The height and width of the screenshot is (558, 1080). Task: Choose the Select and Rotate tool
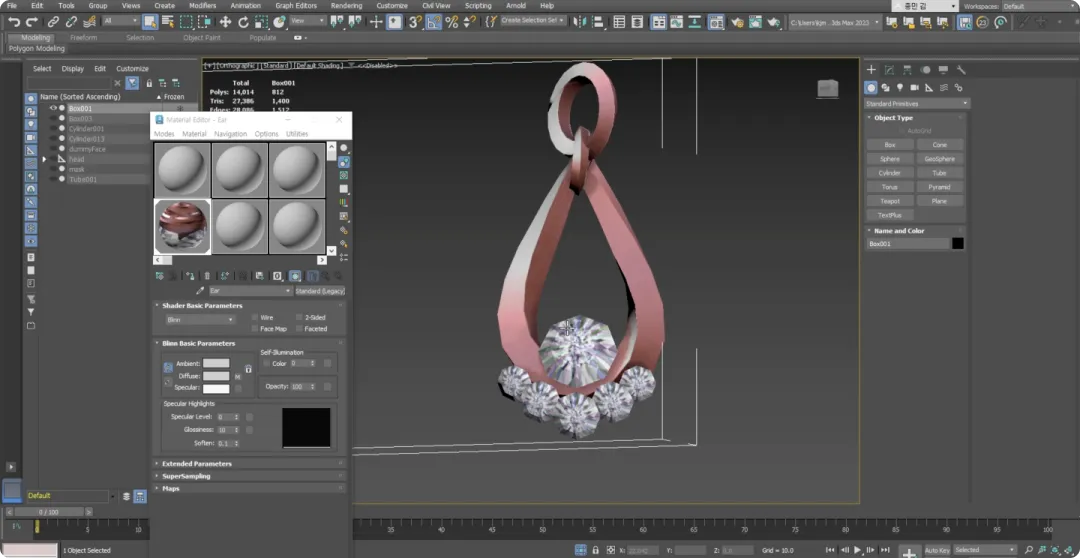243,22
